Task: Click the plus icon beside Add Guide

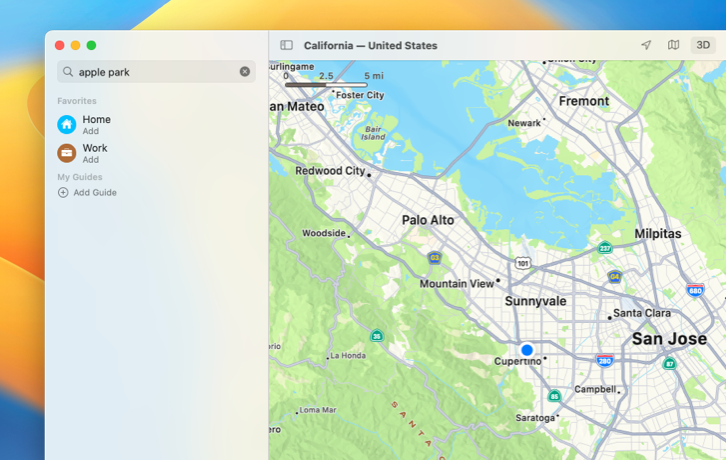Action: tap(63, 192)
